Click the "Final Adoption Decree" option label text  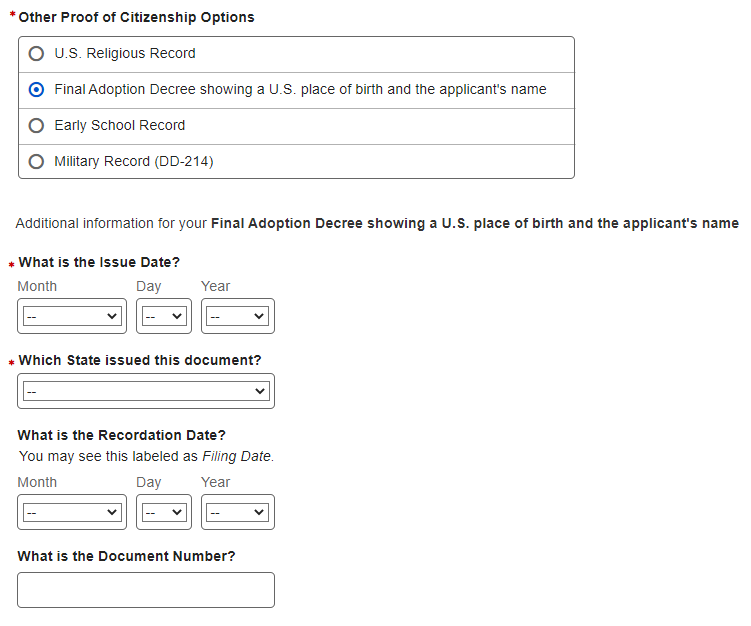(300, 90)
